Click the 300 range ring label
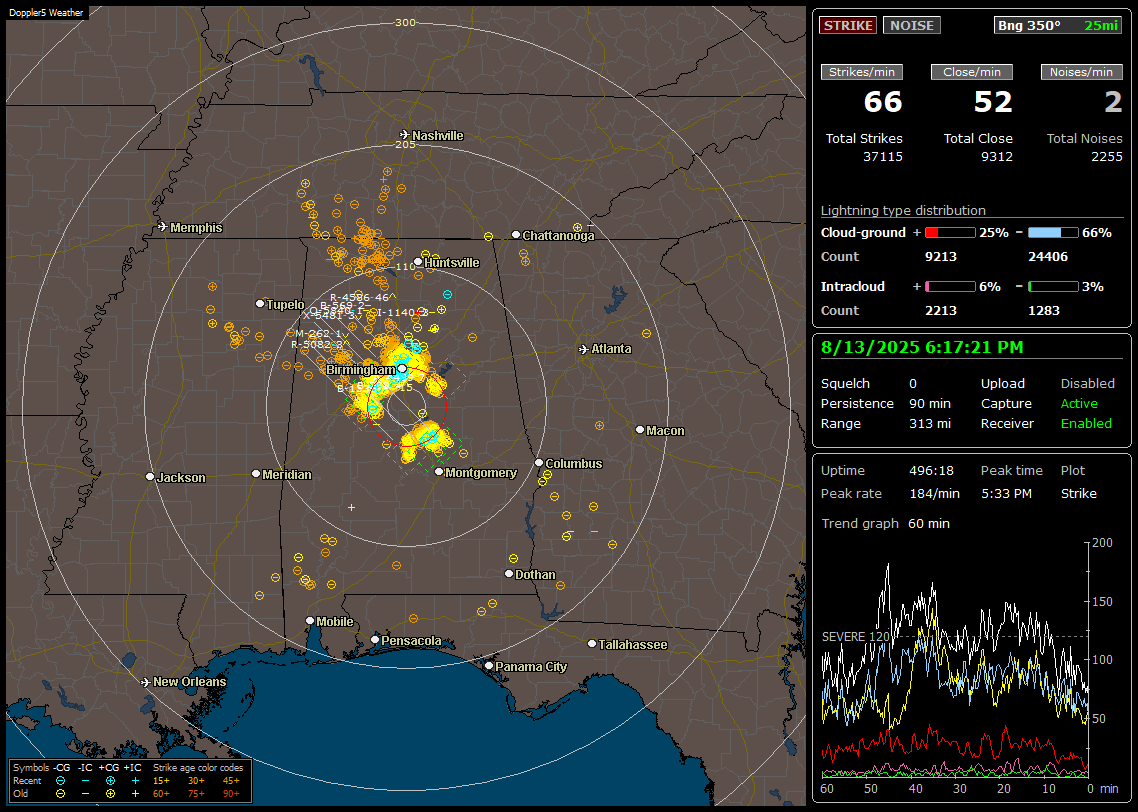 pos(405,22)
